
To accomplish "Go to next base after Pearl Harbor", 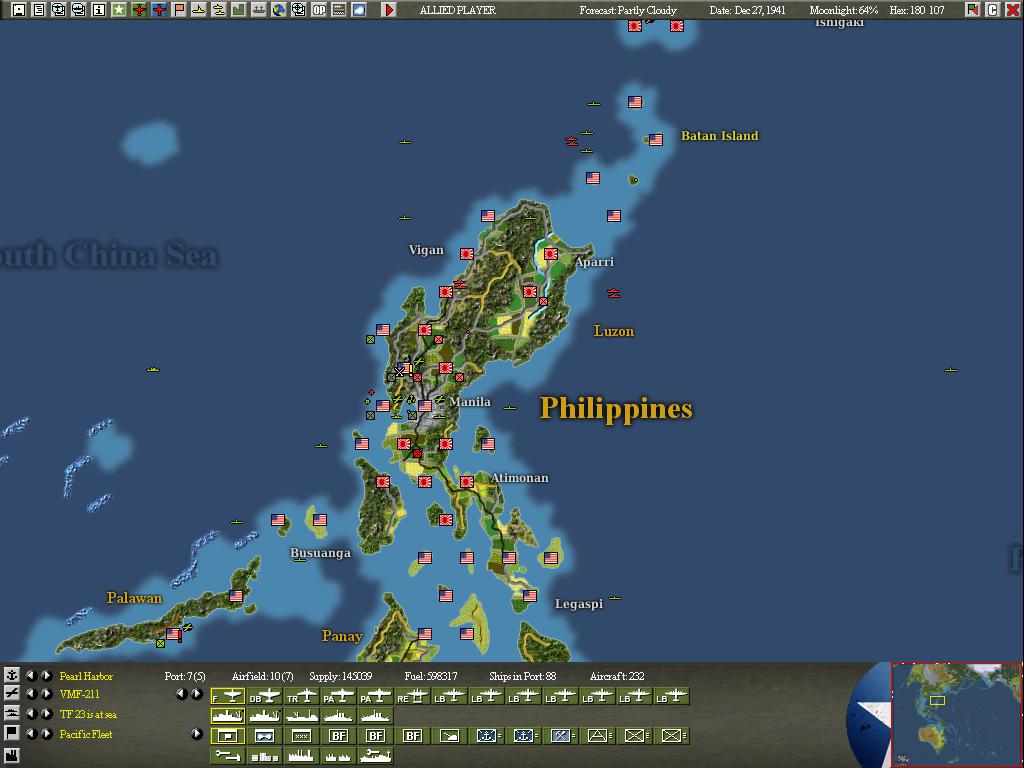I will [x=47, y=675].
